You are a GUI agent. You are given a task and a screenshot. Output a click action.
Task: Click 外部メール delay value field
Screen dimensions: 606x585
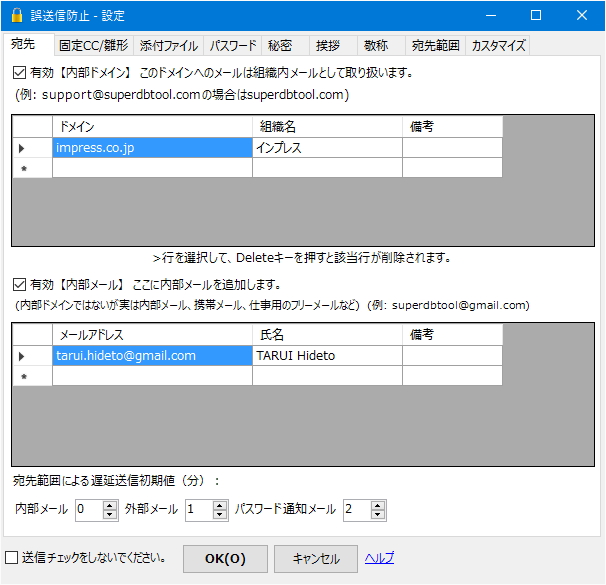coord(199,510)
